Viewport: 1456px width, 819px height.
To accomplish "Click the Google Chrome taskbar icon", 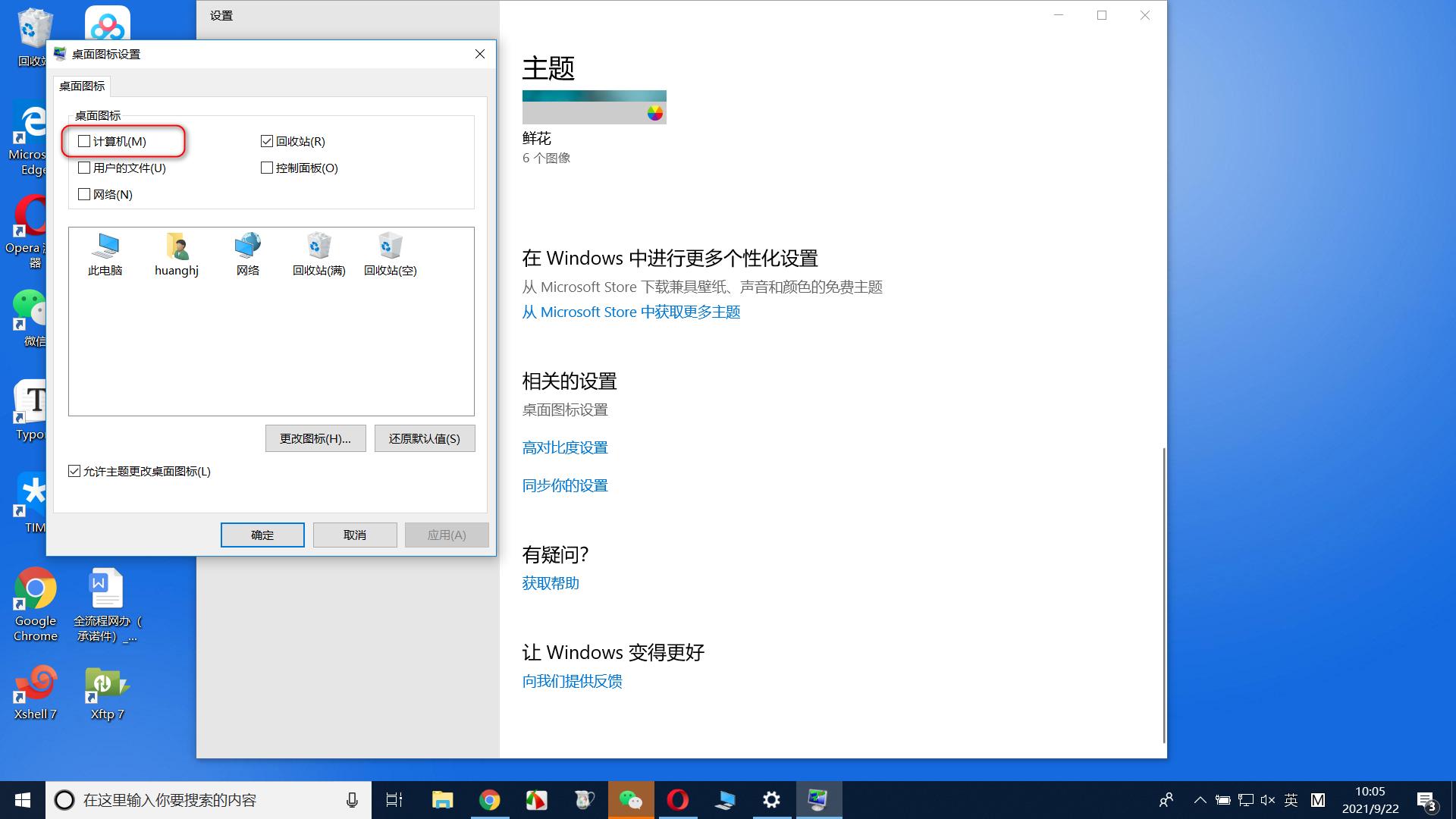I will [489, 799].
